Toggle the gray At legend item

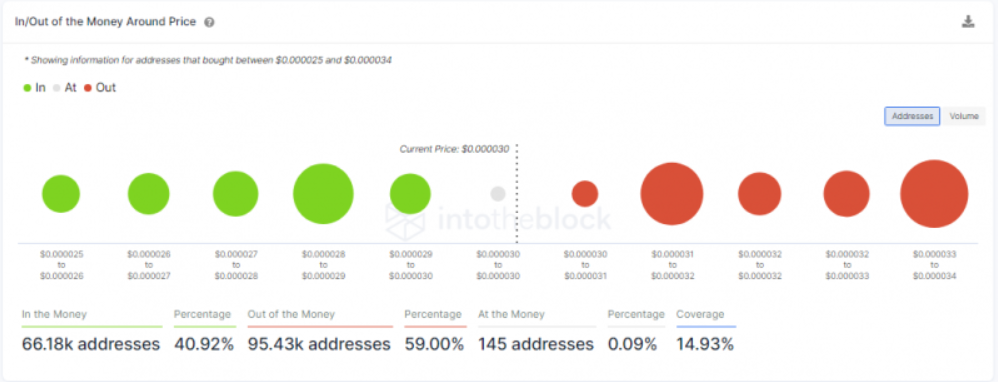[x=65, y=88]
